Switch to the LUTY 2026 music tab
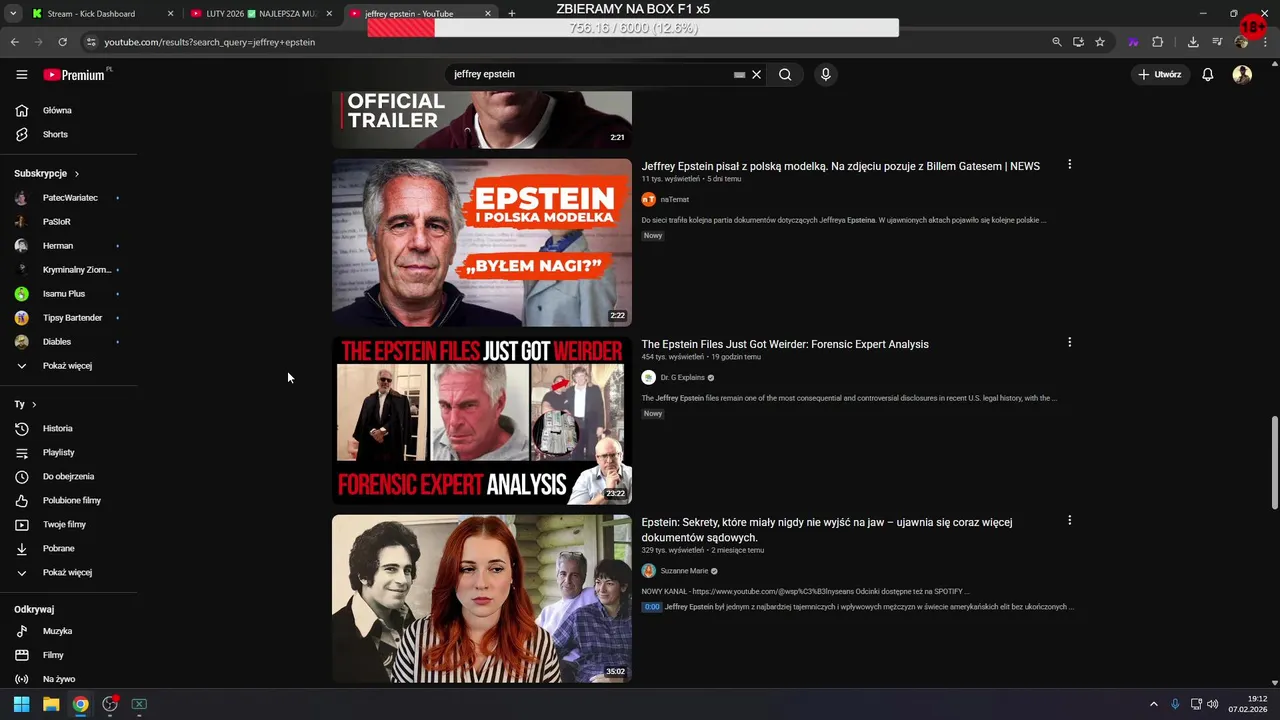Screen dimensions: 1280x720 [260, 14]
